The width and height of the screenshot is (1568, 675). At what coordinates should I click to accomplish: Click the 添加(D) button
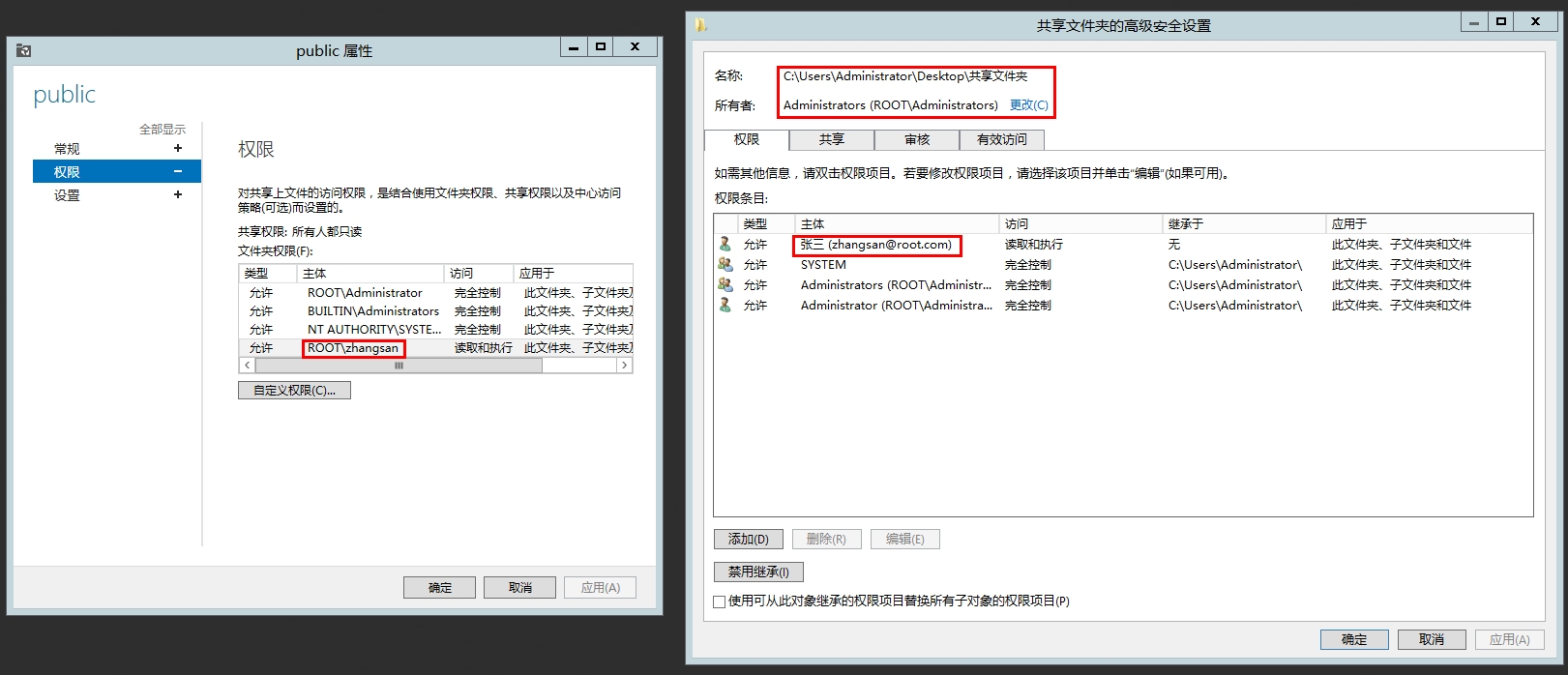coord(748,540)
